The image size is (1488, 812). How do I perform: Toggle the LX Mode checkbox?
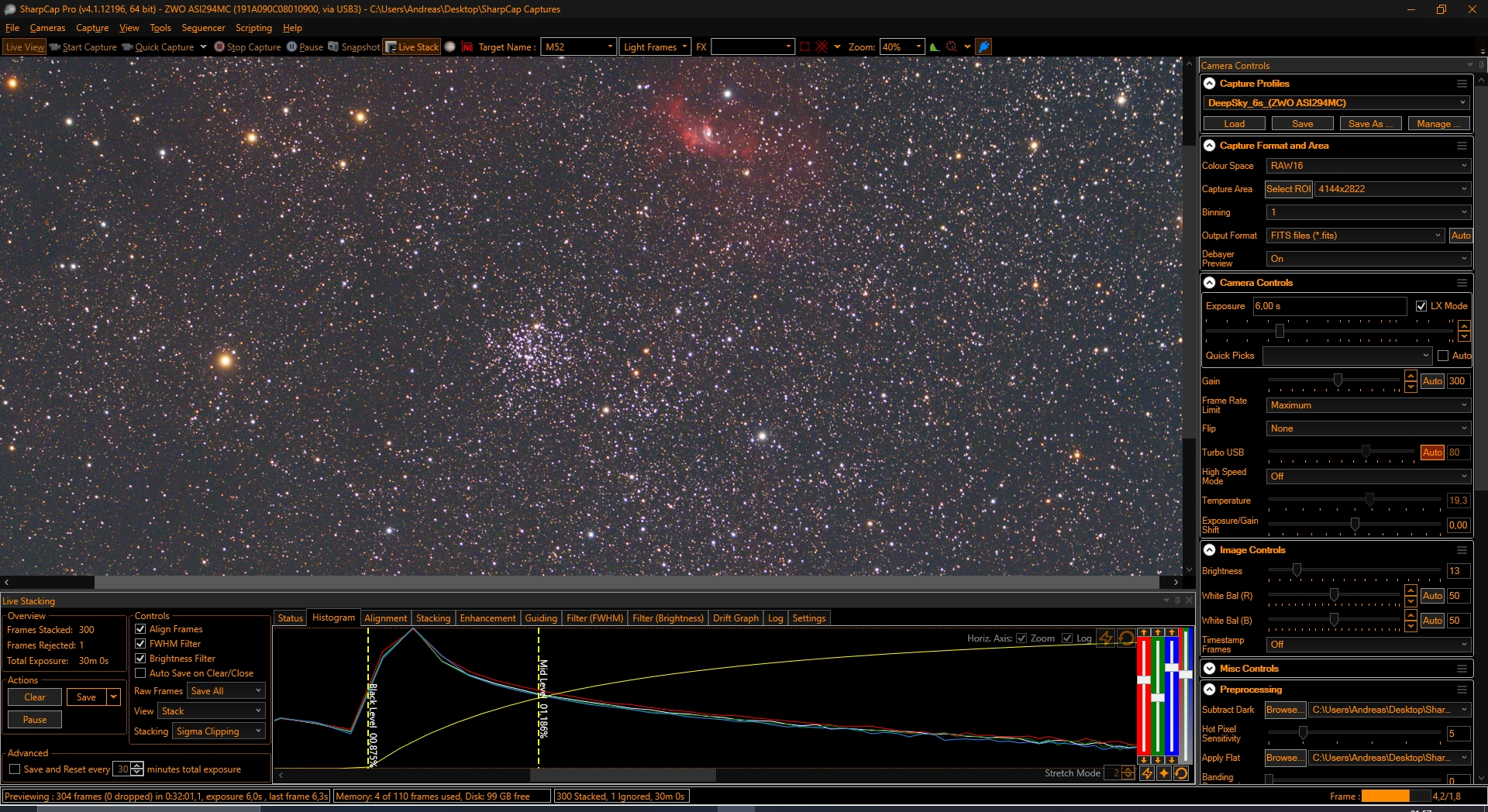[x=1421, y=306]
